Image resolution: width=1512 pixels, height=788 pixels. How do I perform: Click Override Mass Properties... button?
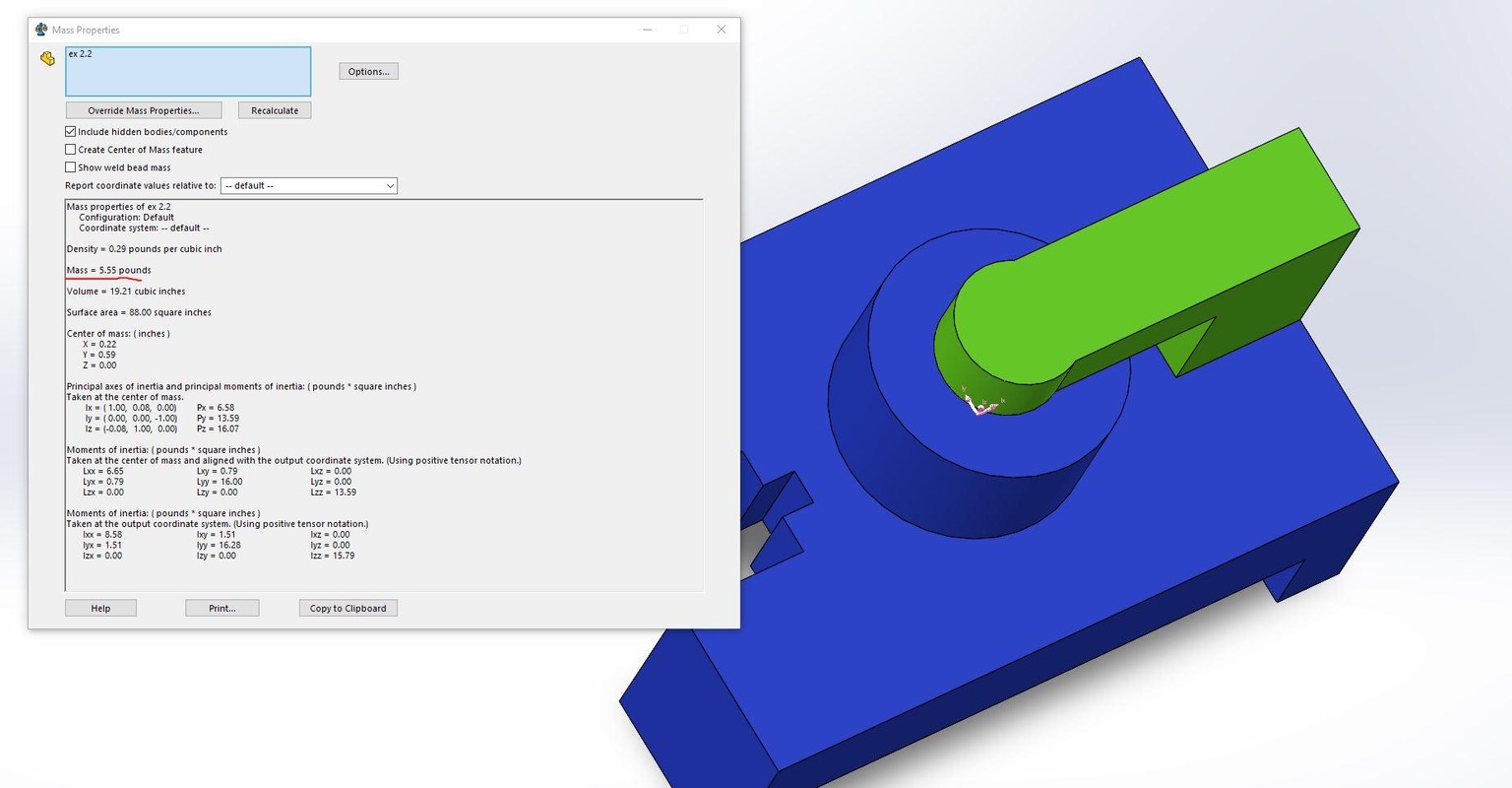coord(144,110)
